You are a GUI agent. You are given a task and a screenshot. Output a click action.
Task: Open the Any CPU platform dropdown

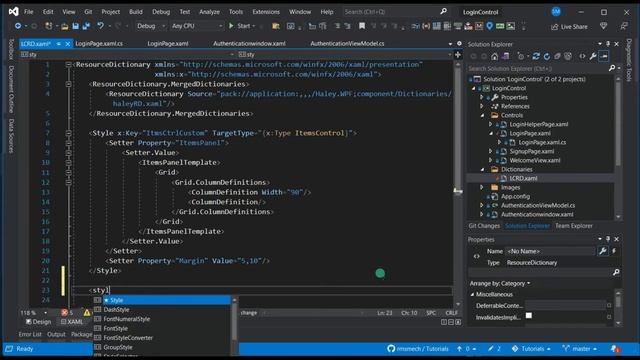click(x=197, y=26)
